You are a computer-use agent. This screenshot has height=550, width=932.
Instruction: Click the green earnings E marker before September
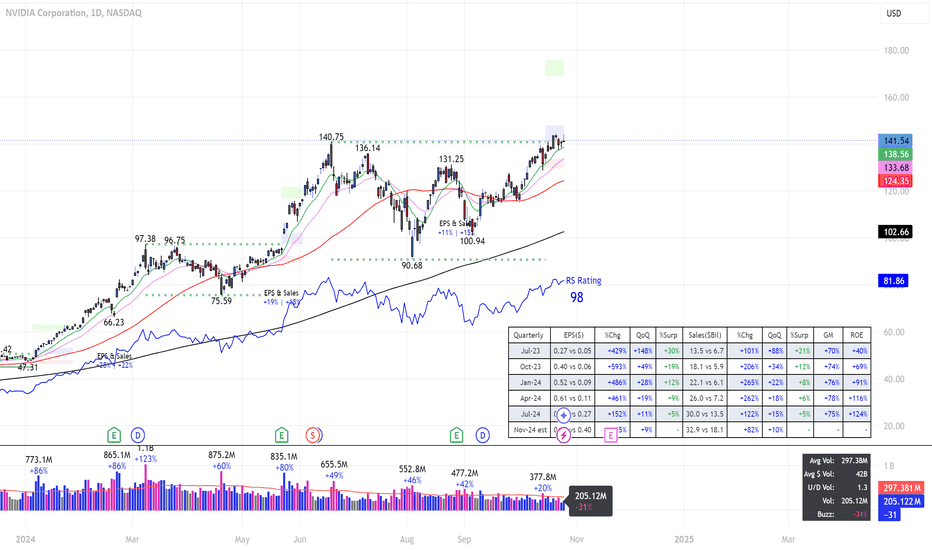click(x=456, y=435)
